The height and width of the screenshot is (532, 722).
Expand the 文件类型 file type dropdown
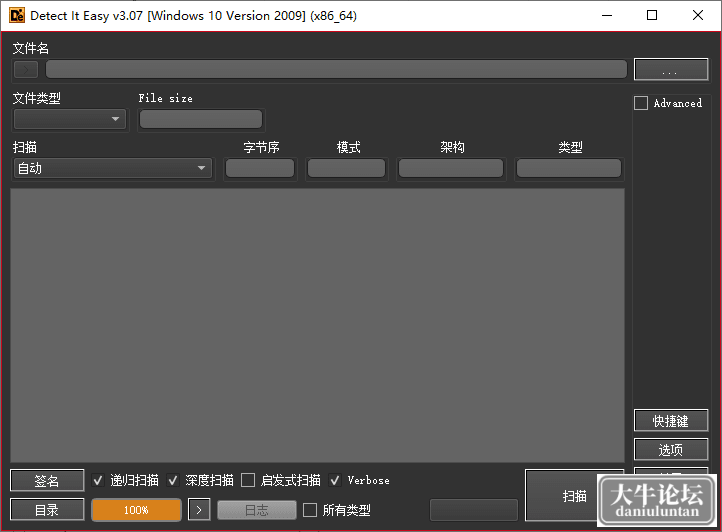tap(70, 119)
